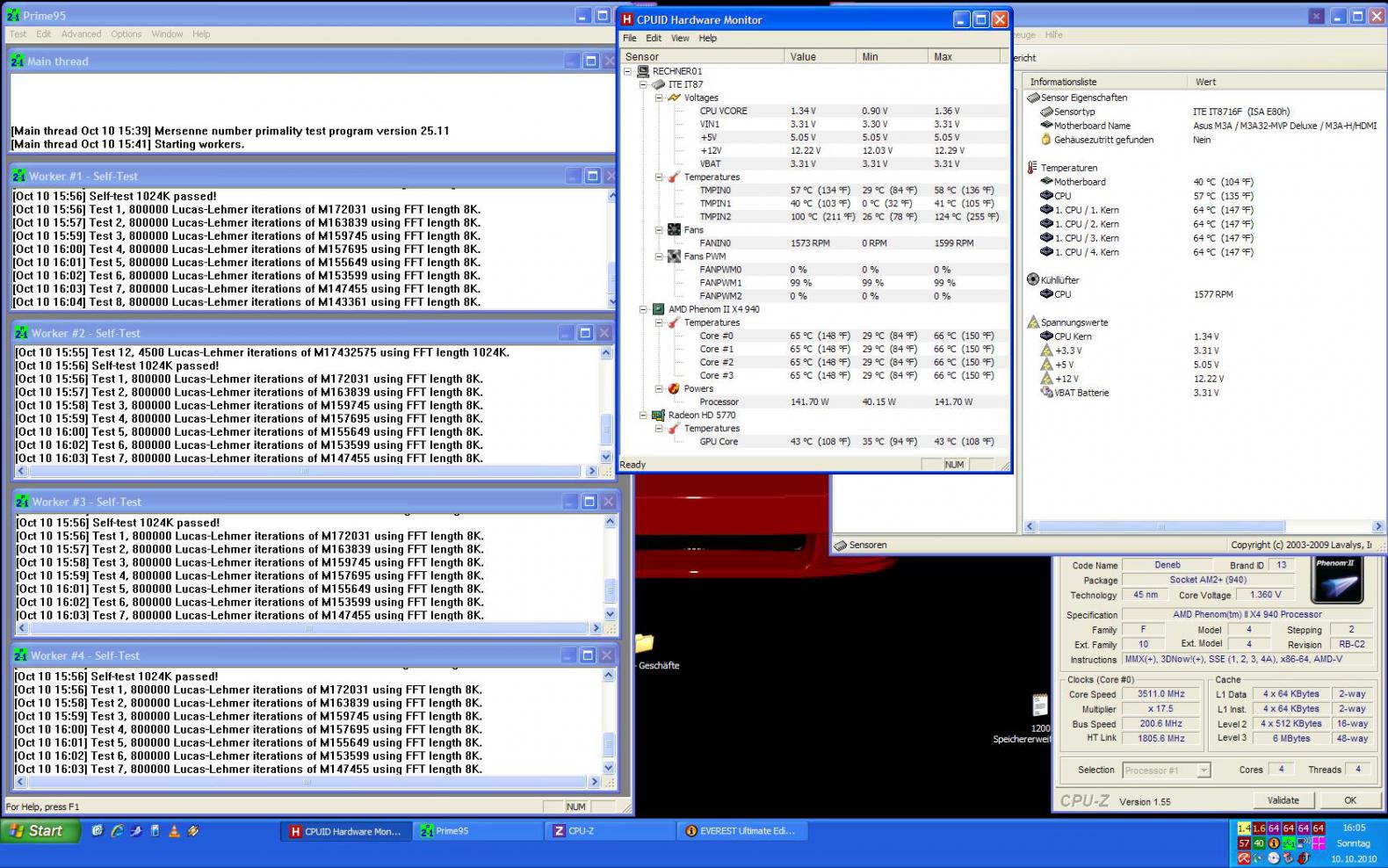The height and width of the screenshot is (868, 1388).
Task: Open the Test menu in Prime95
Action: (x=18, y=34)
